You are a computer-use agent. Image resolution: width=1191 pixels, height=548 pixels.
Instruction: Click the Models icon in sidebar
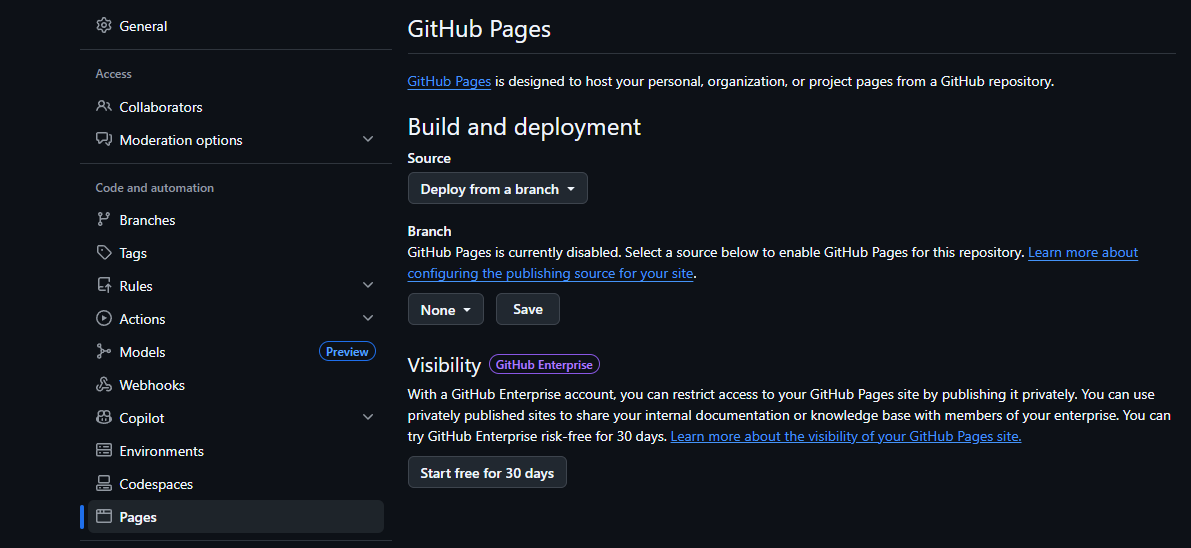click(x=103, y=352)
